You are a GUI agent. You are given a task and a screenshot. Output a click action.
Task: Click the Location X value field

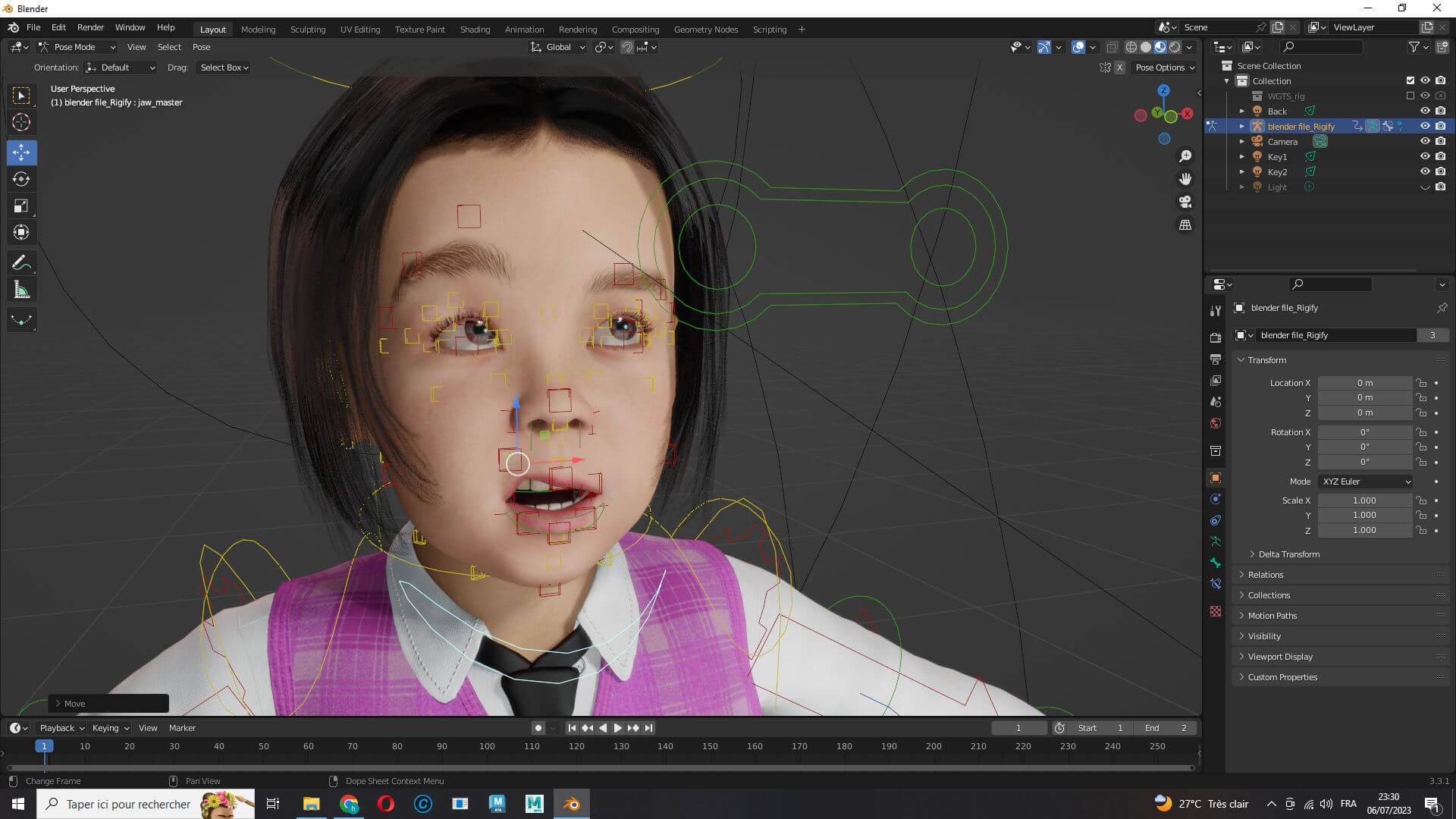1364,383
